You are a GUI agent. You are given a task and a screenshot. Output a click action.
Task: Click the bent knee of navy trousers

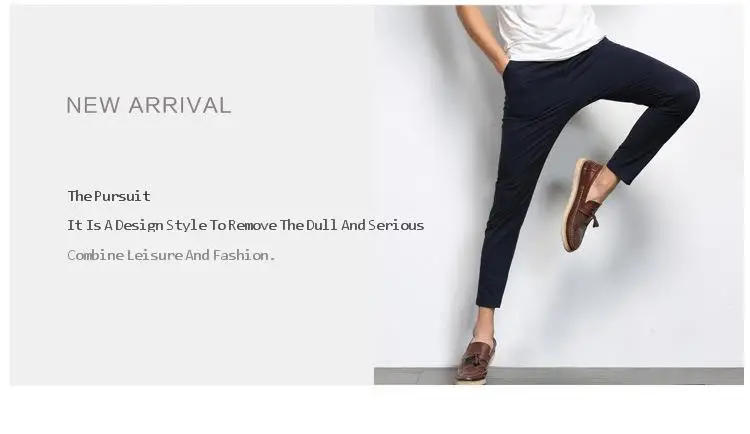click(x=684, y=93)
